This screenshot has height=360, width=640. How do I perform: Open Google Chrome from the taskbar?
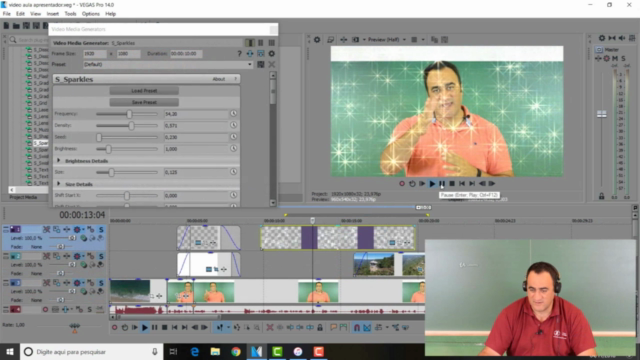tap(236, 352)
